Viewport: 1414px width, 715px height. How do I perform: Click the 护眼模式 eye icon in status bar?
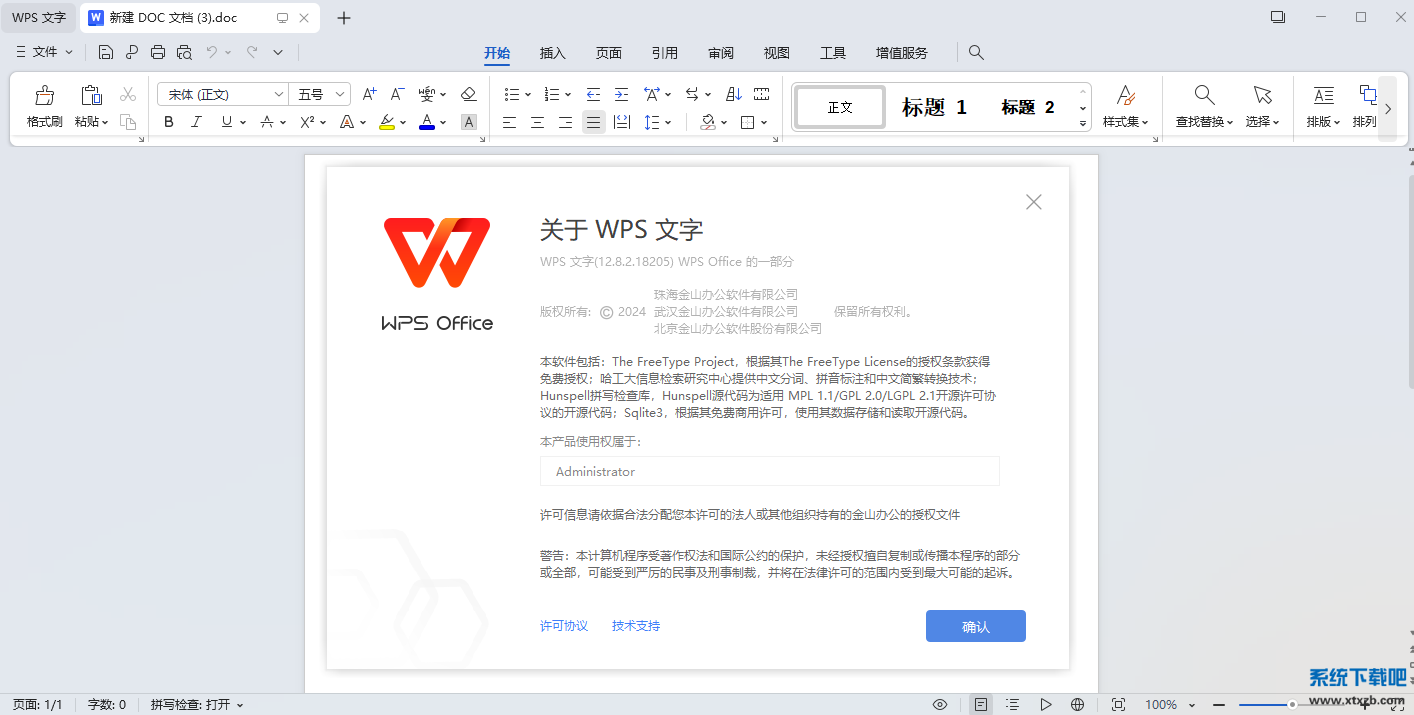(939, 704)
